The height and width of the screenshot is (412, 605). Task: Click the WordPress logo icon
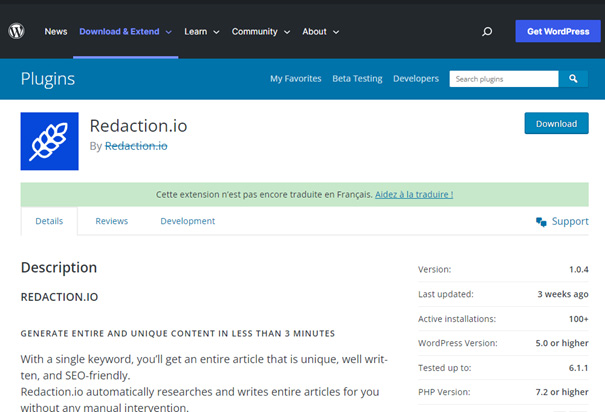(17, 31)
